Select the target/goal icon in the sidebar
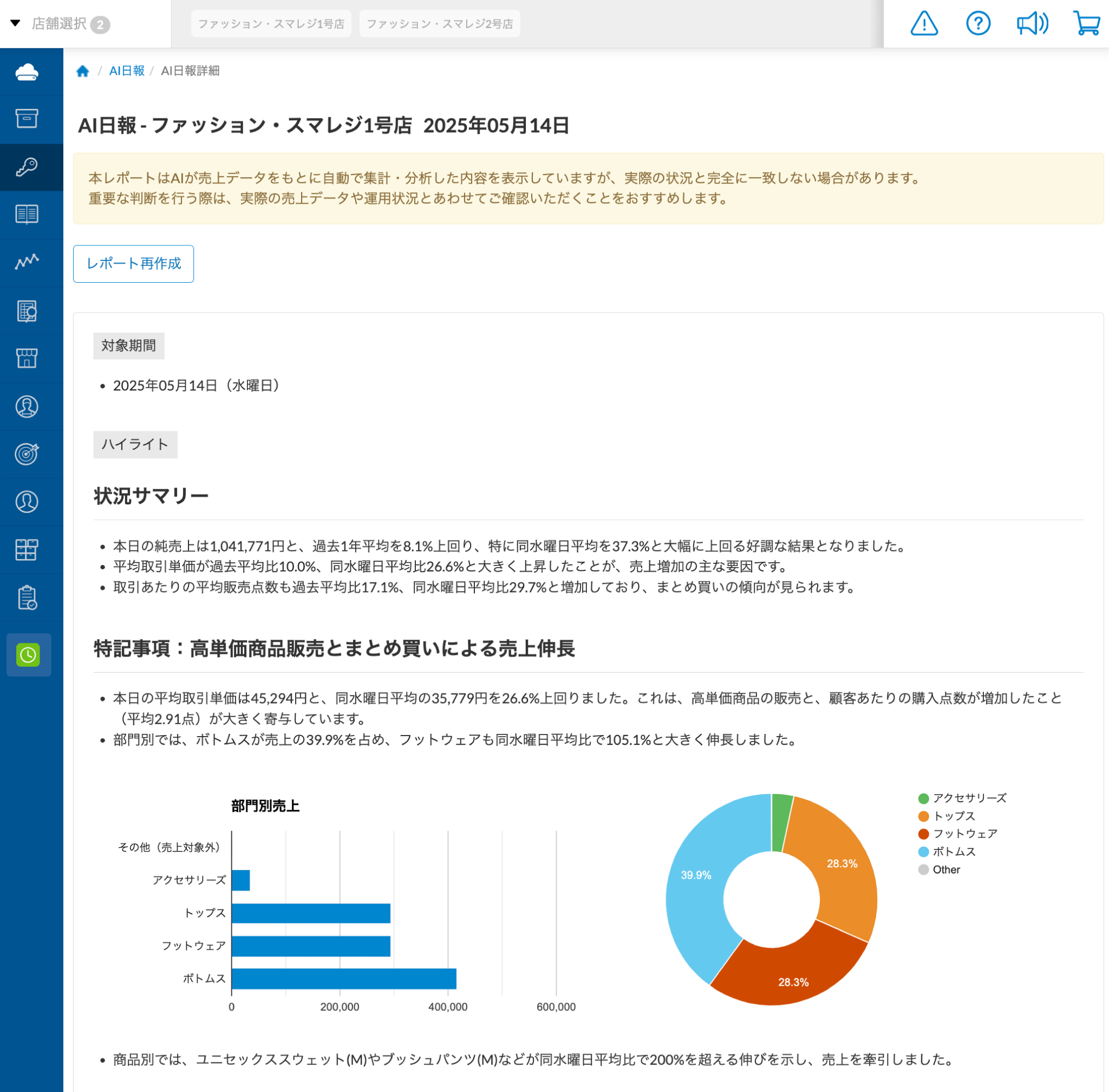Viewport: 1109px width, 1092px height. click(28, 453)
